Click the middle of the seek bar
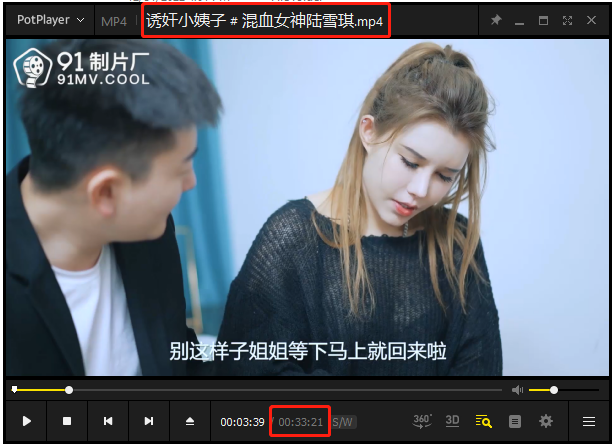This screenshot has width=616, height=445. (x=257, y=390)
